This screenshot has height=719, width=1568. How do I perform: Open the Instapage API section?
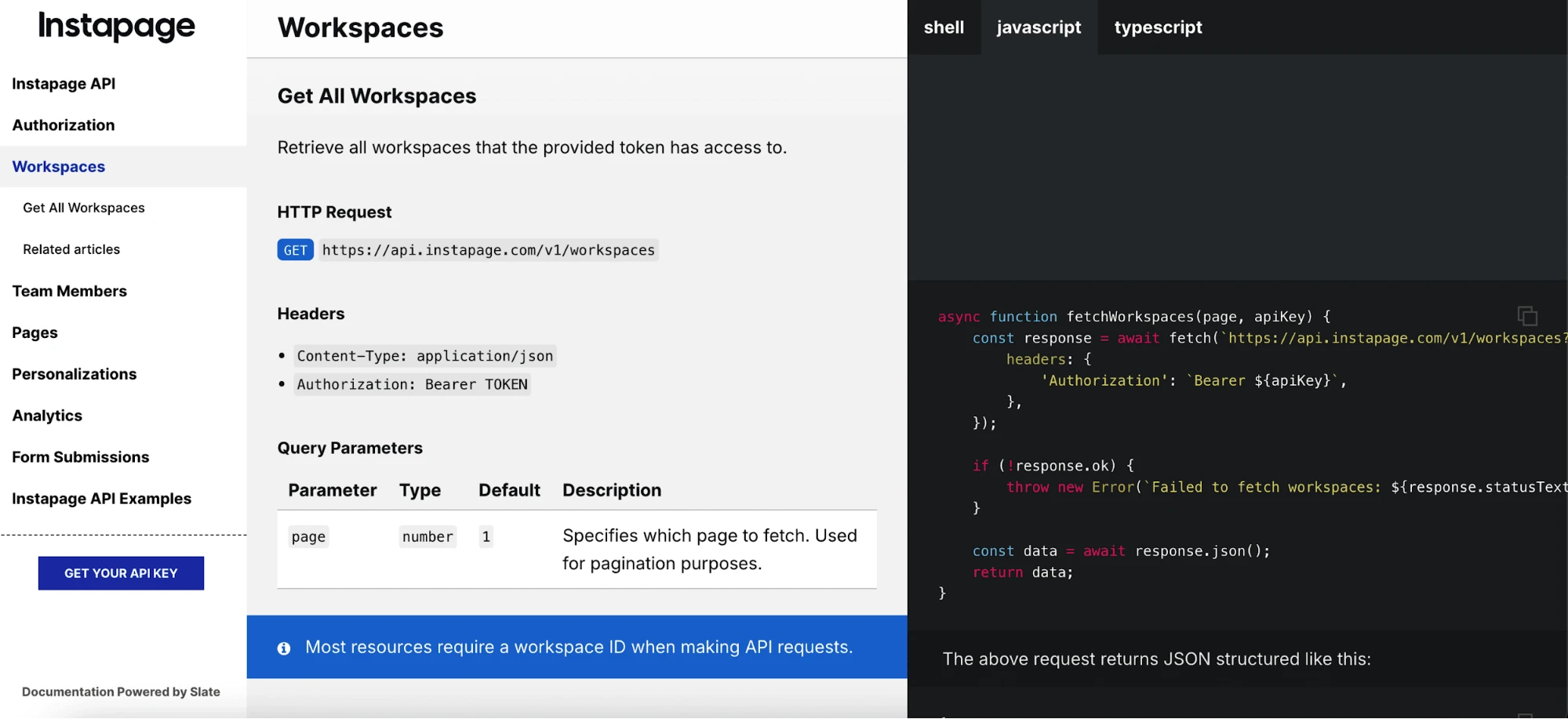[64, 84]
